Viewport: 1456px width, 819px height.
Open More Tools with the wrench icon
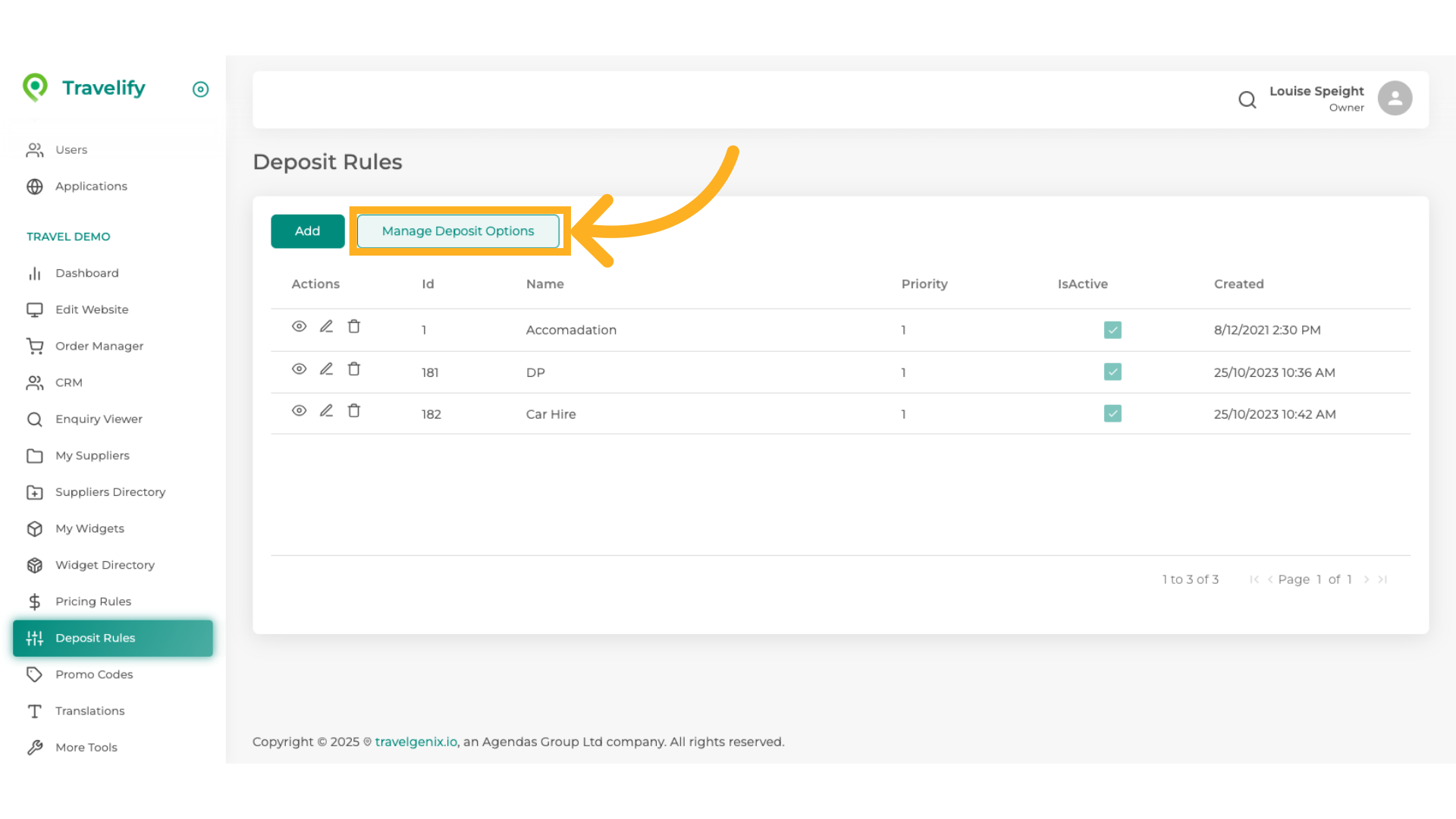tap(34, 747)
